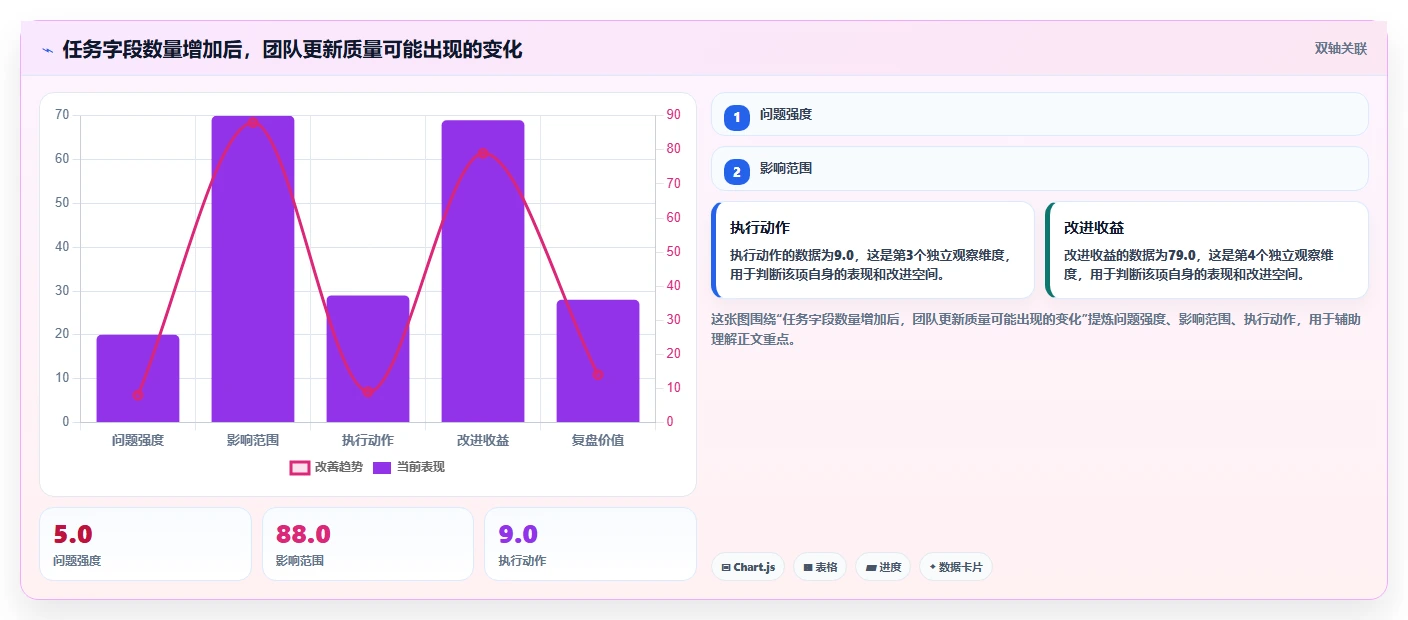
Task: Click the 复盘价值 x-axis label
Action: click(x=598, y=440)
